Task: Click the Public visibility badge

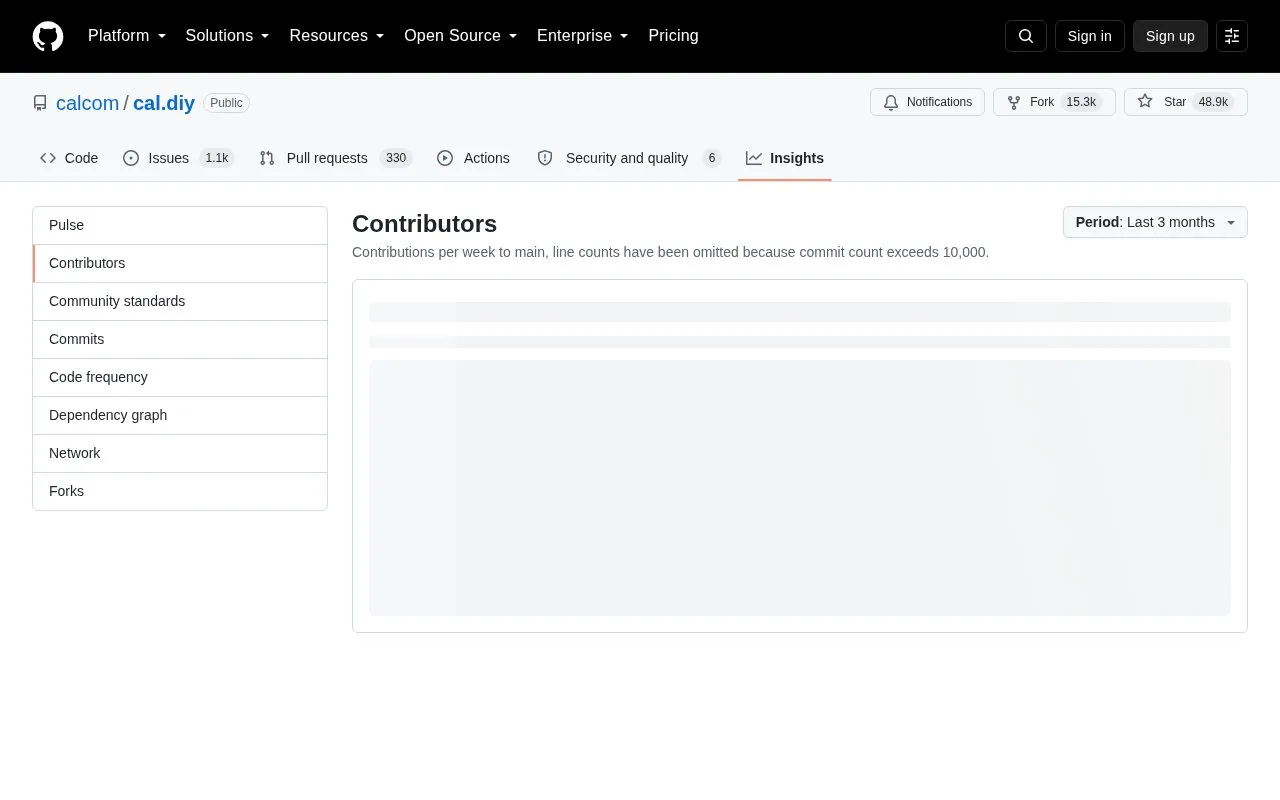Action: (226, 103)
